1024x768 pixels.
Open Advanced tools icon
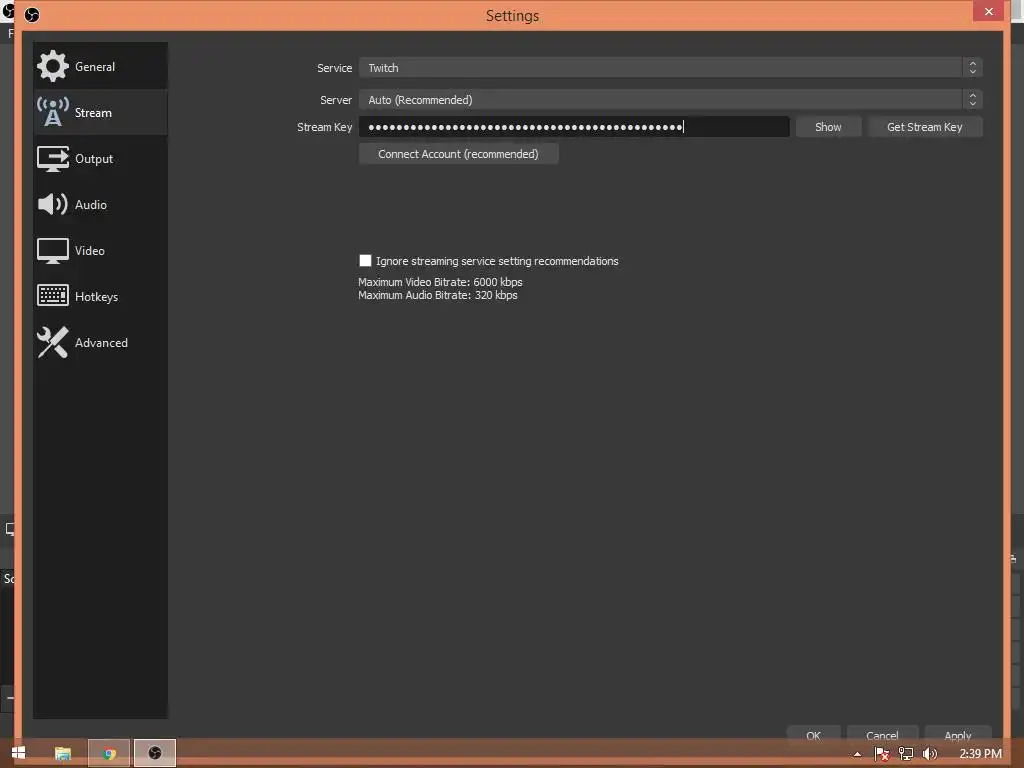(52, 342)
